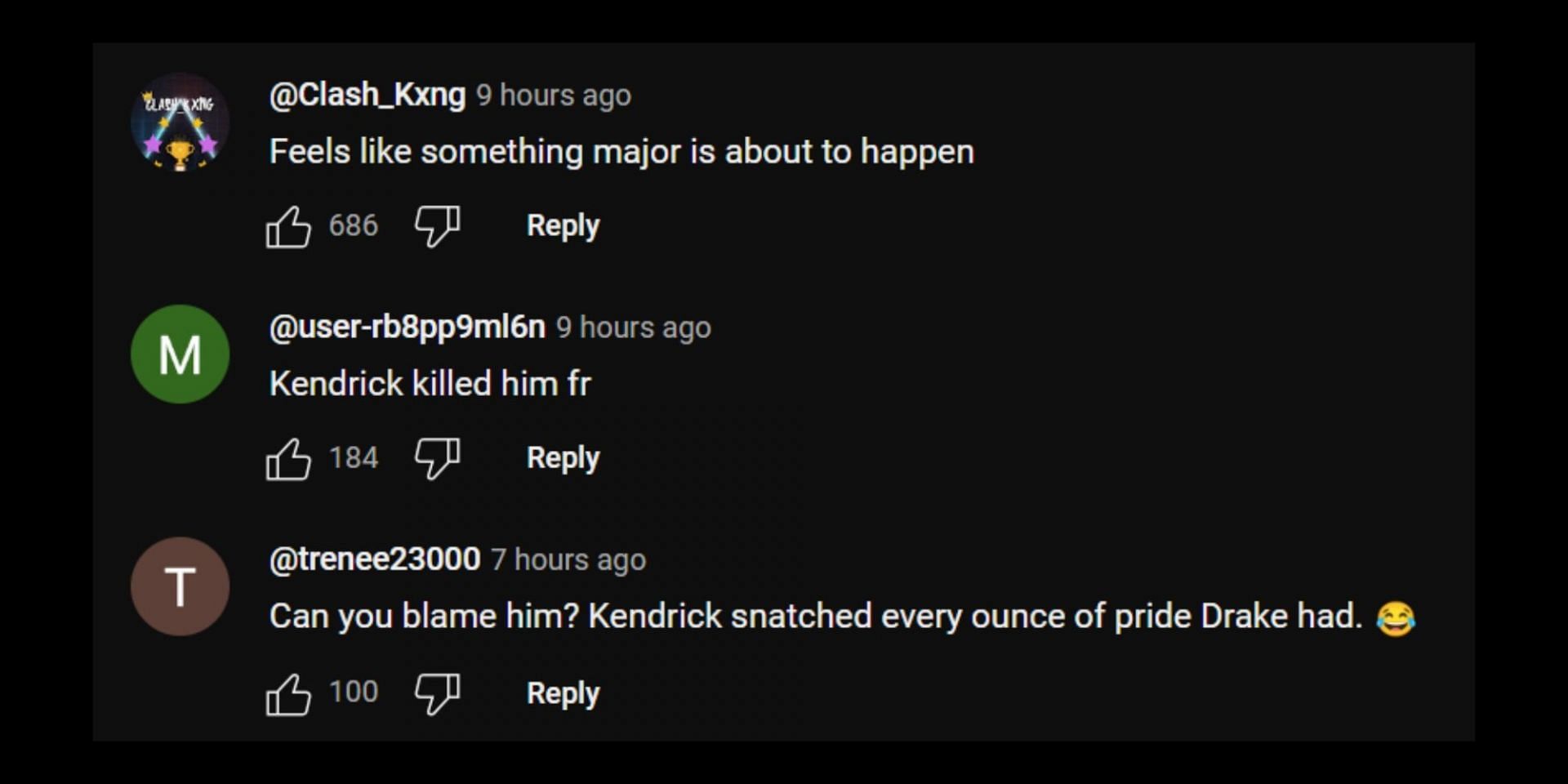Like the trenee23000 comment
Image resolution: width=1568 pixels, height=784 pixels.
click(x=288, y=693)
